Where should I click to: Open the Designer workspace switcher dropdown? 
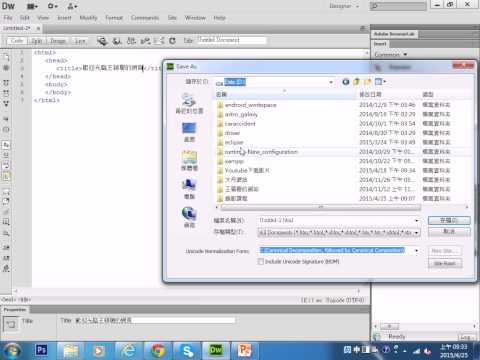coord(344,6)
